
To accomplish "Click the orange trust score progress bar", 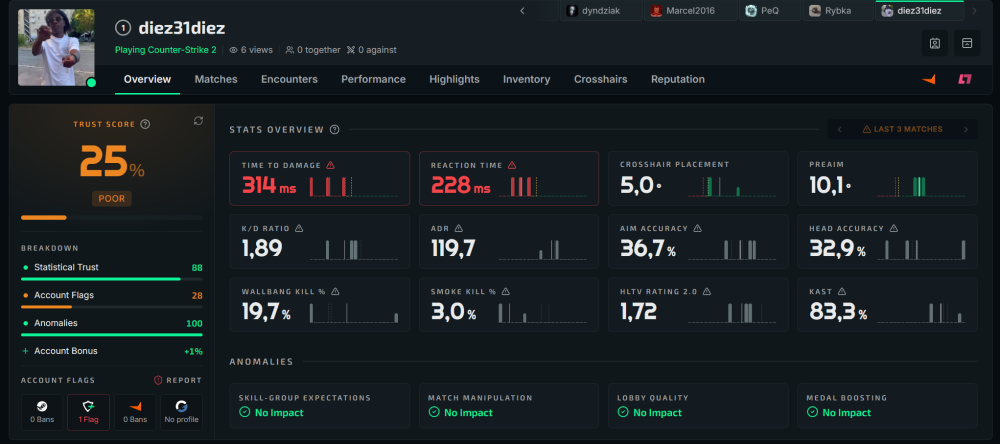I will (x=112, y=218).
